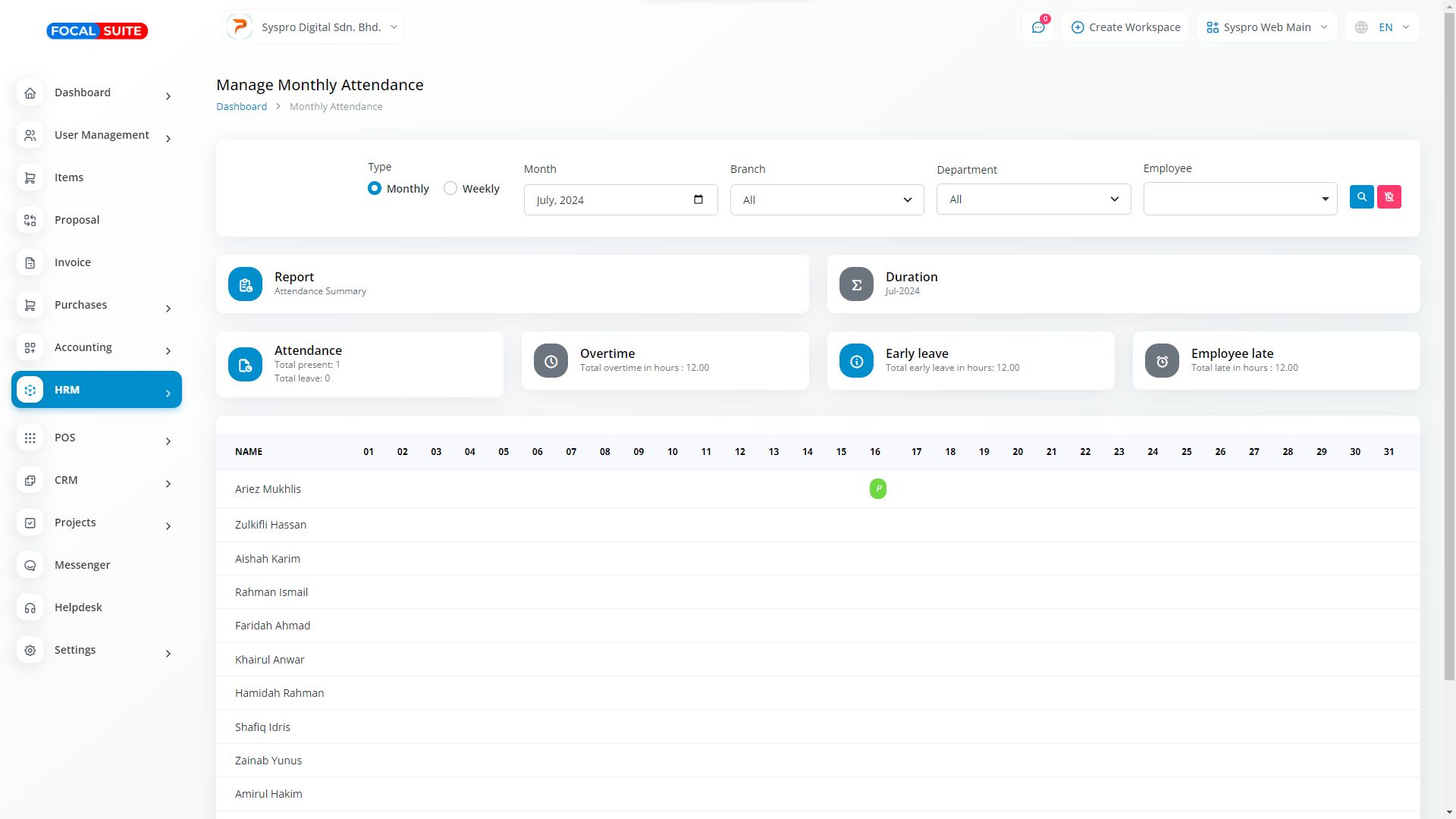Viewport: 1456px width, 819px height.
Task: Expand the HRM sidebar menu
Action: (96, 390)
